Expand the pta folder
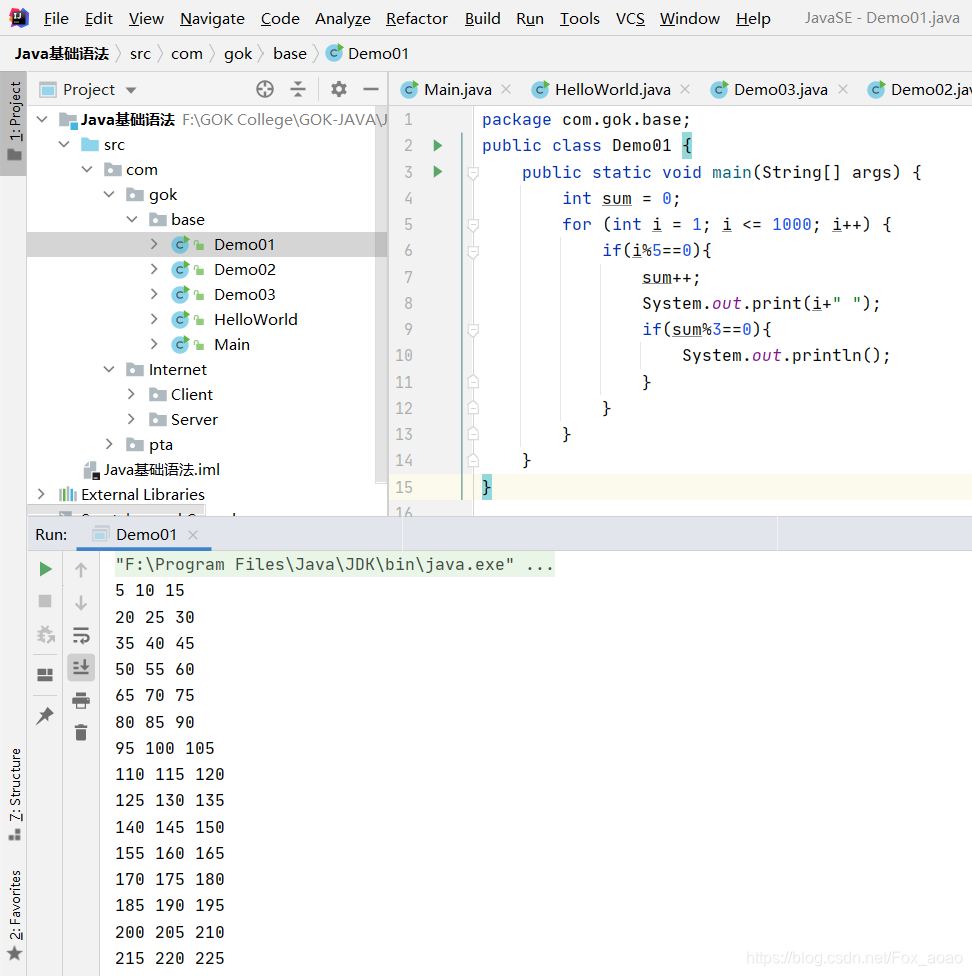Screen dimensions: 972x976 click(x=109, y=444)
